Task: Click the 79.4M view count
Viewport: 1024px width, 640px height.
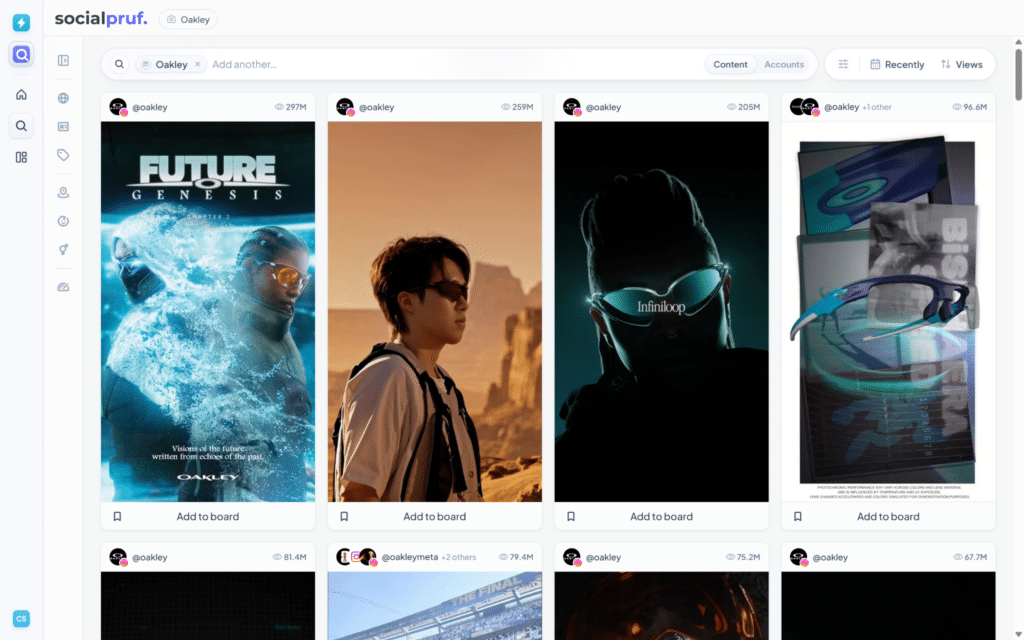Action: pyautogui.click(x=516, y=557)
